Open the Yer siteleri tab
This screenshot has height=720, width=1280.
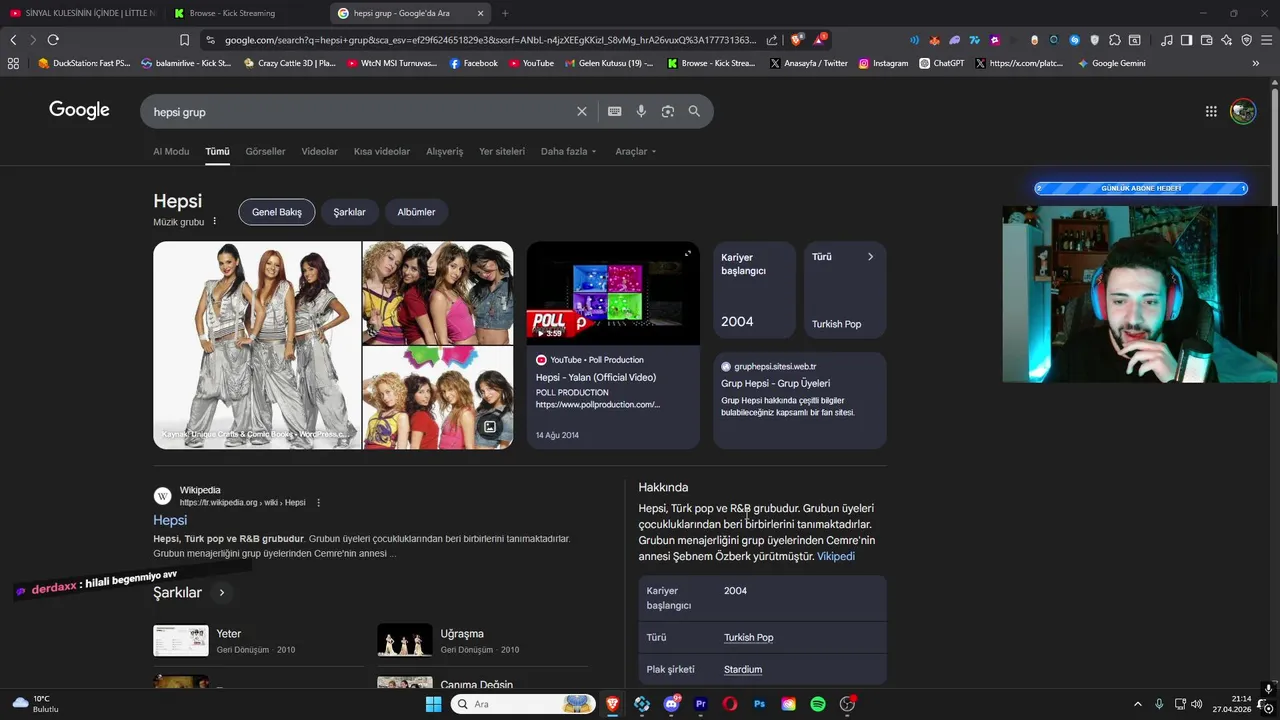click(502, 151)
